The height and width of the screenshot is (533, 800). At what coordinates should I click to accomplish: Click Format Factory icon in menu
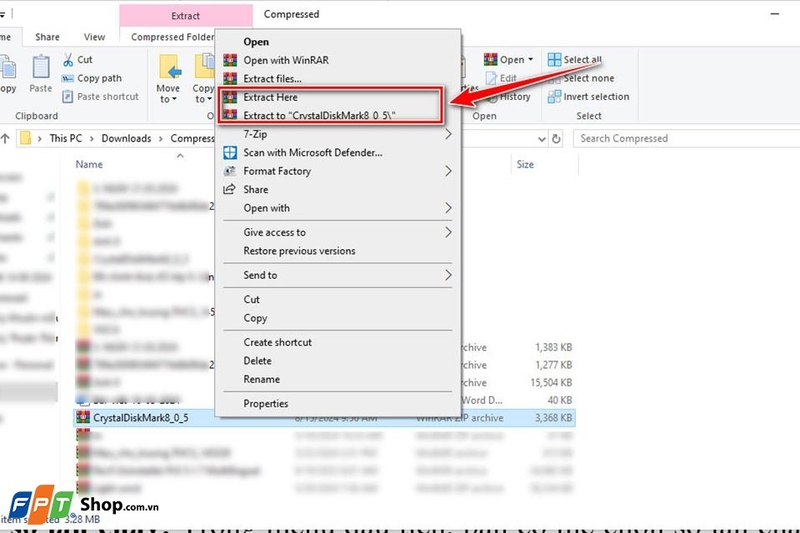pos(230,171)
